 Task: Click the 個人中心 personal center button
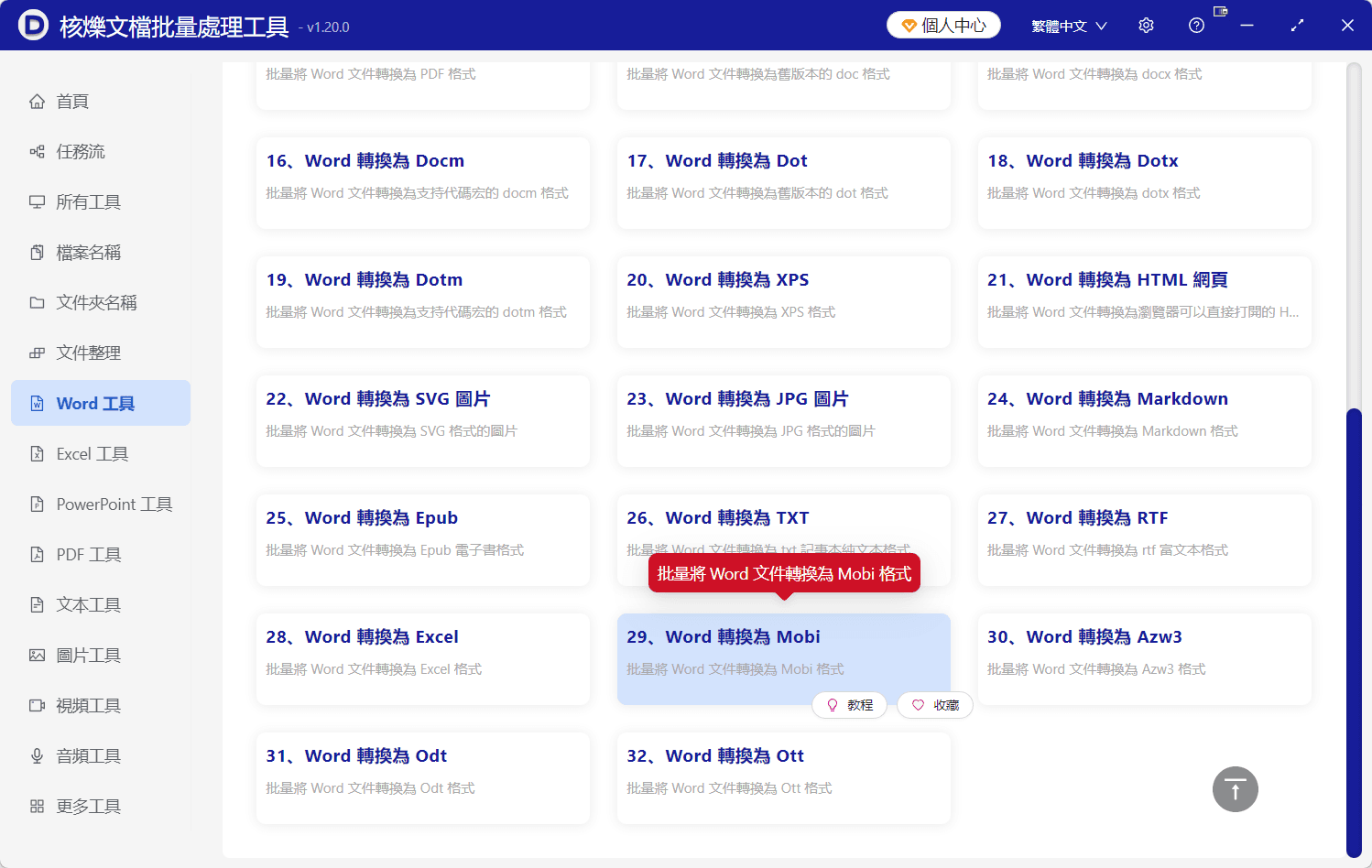click(943, 25)
